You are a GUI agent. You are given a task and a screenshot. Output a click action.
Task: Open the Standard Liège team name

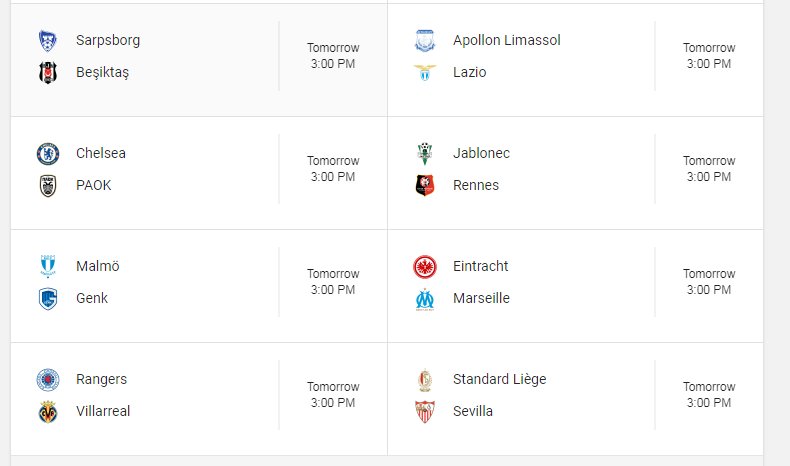(499, 379)
